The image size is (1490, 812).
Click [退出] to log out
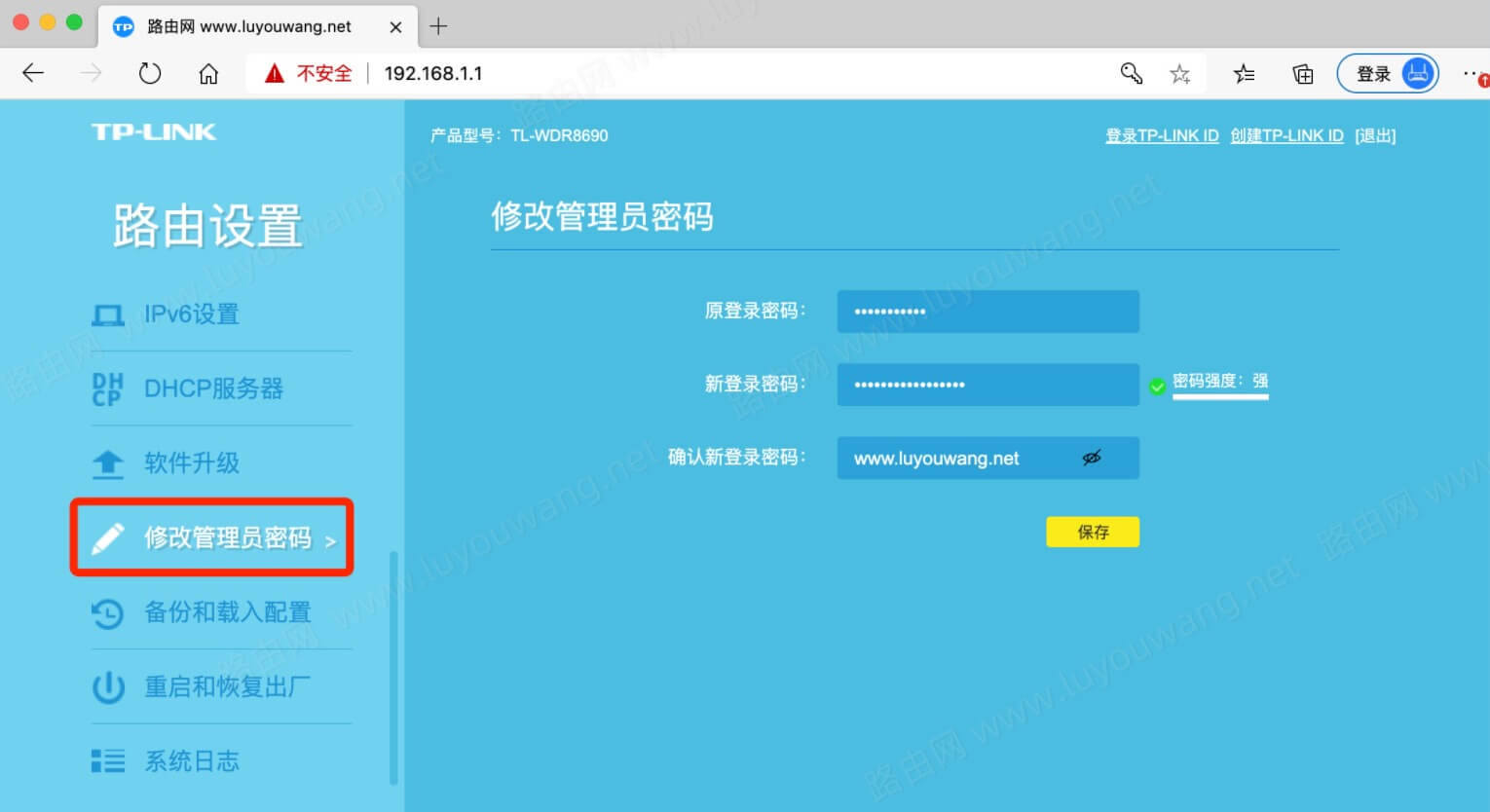1374,135
